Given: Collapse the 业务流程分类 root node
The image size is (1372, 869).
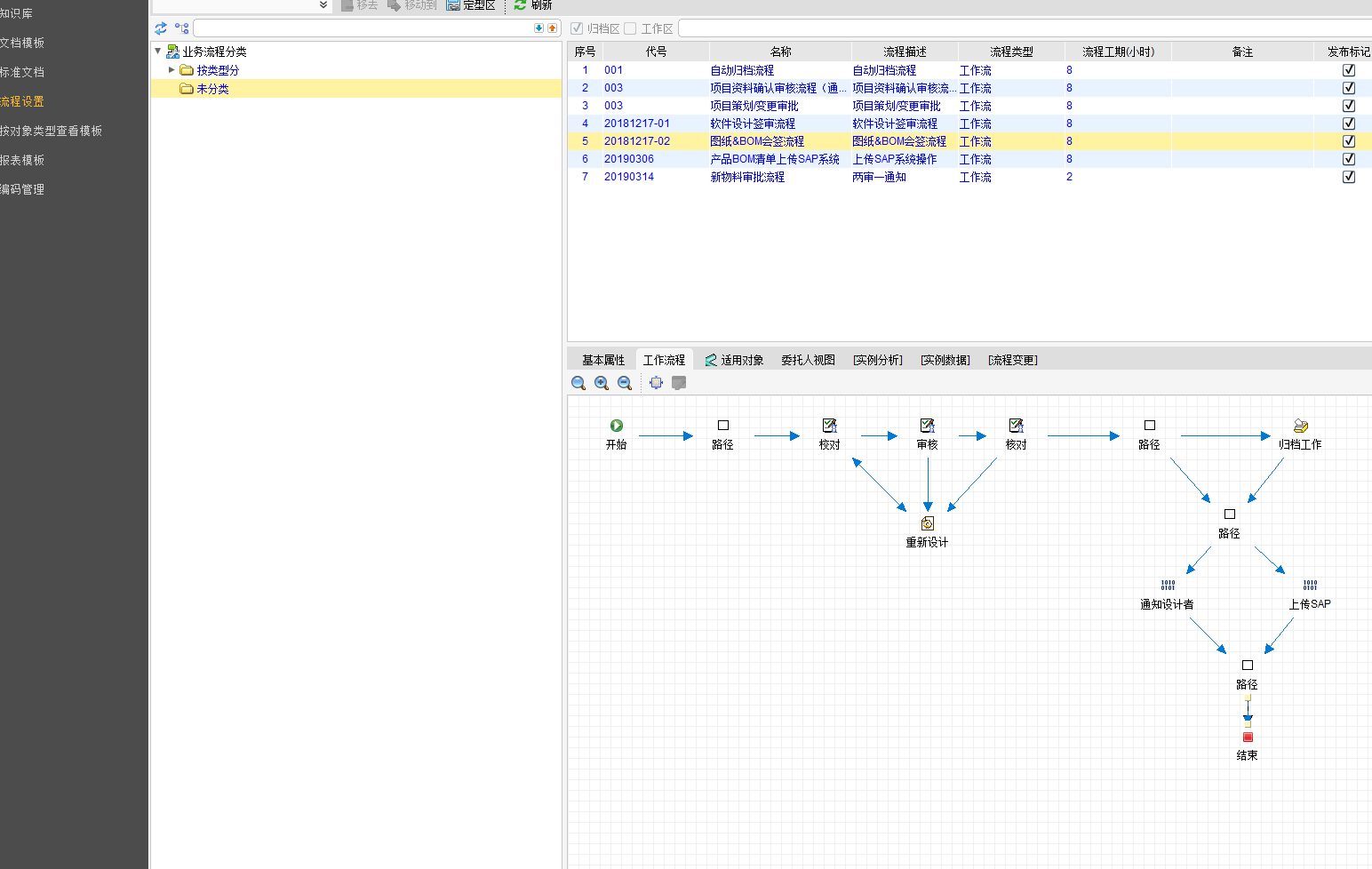Looking at the screenshot, I should click(158, 52).
